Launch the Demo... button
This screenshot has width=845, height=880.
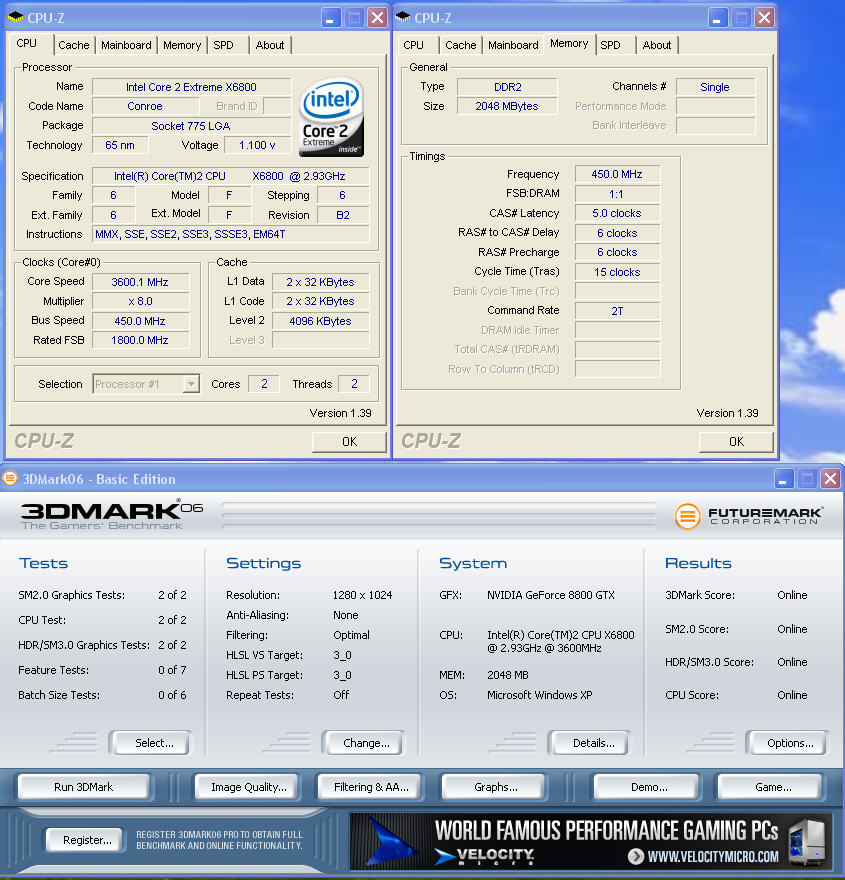[x=646, y=787]
